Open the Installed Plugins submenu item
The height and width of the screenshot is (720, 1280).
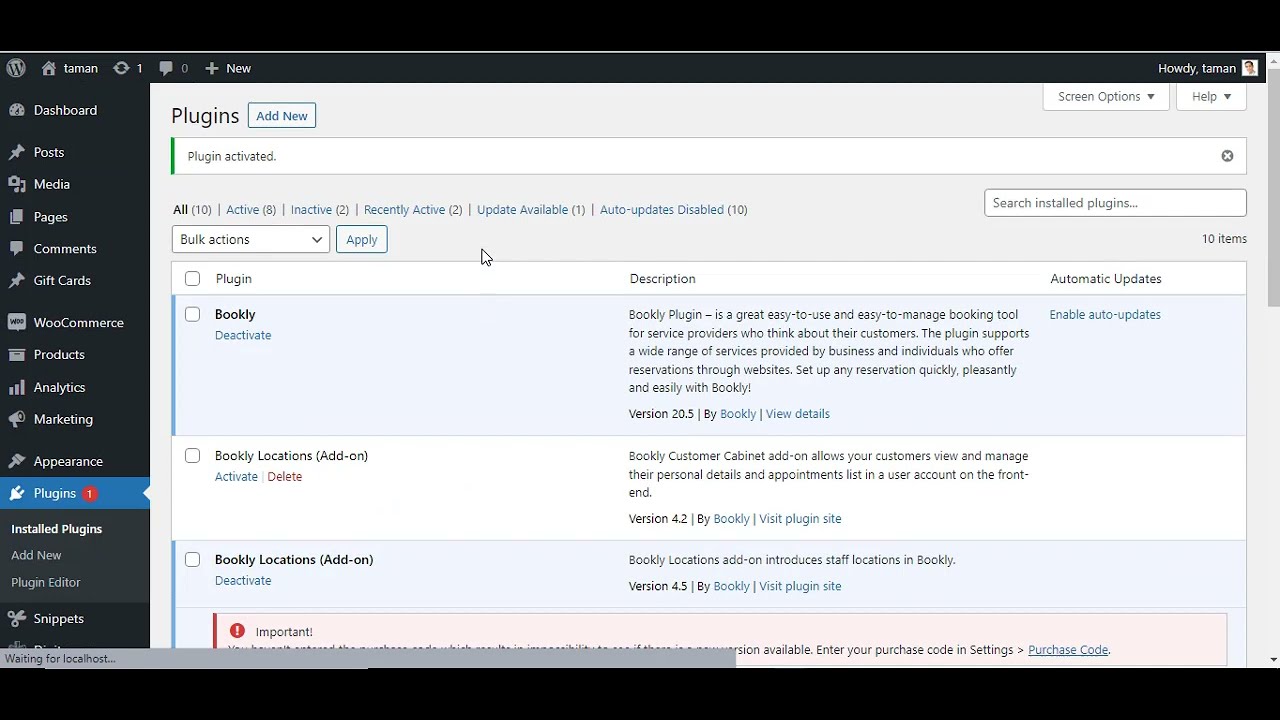57,529
